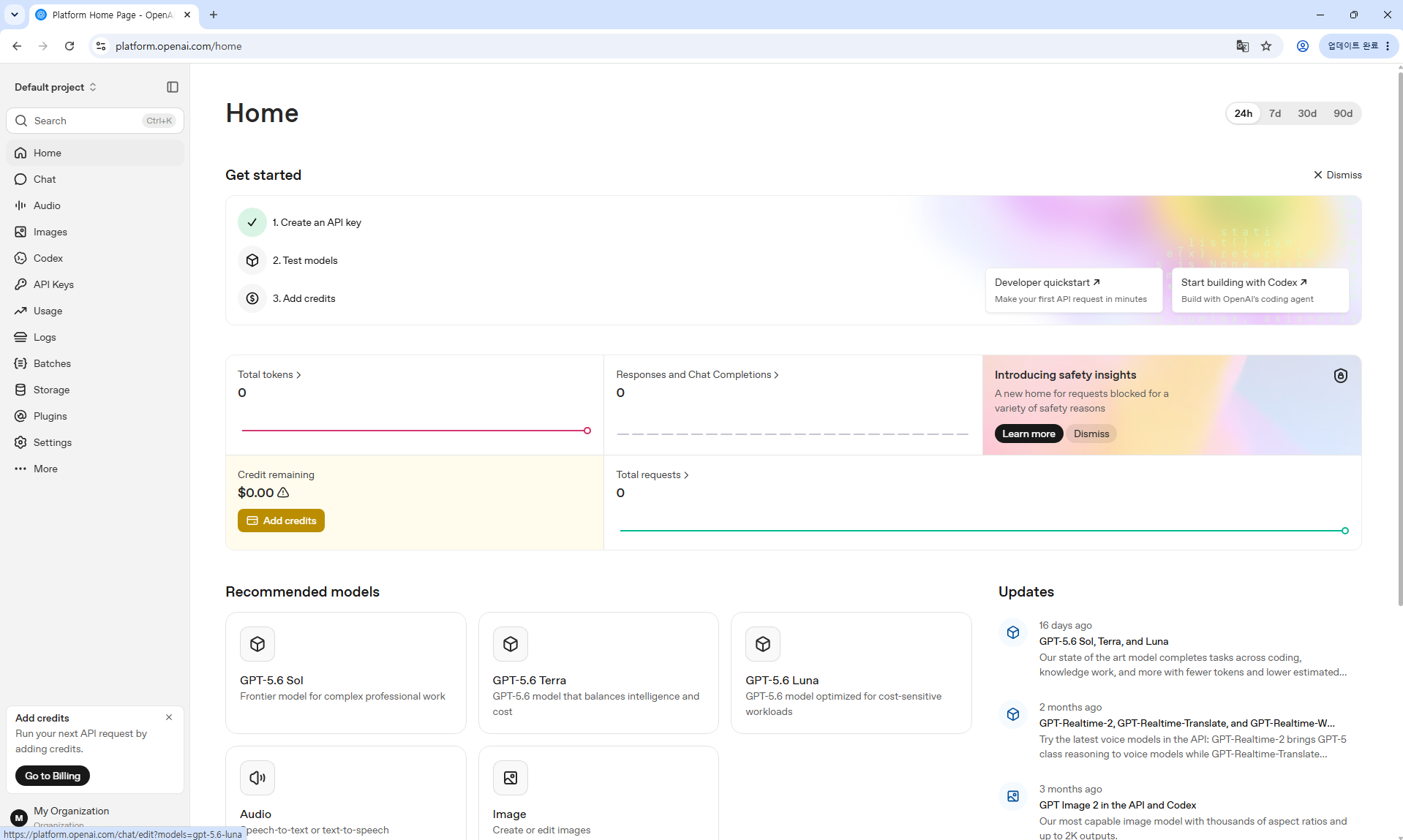This screenshot has height=840, width=1403.
Task: Switch to the 90d time range
Action: coord(1343,113)
